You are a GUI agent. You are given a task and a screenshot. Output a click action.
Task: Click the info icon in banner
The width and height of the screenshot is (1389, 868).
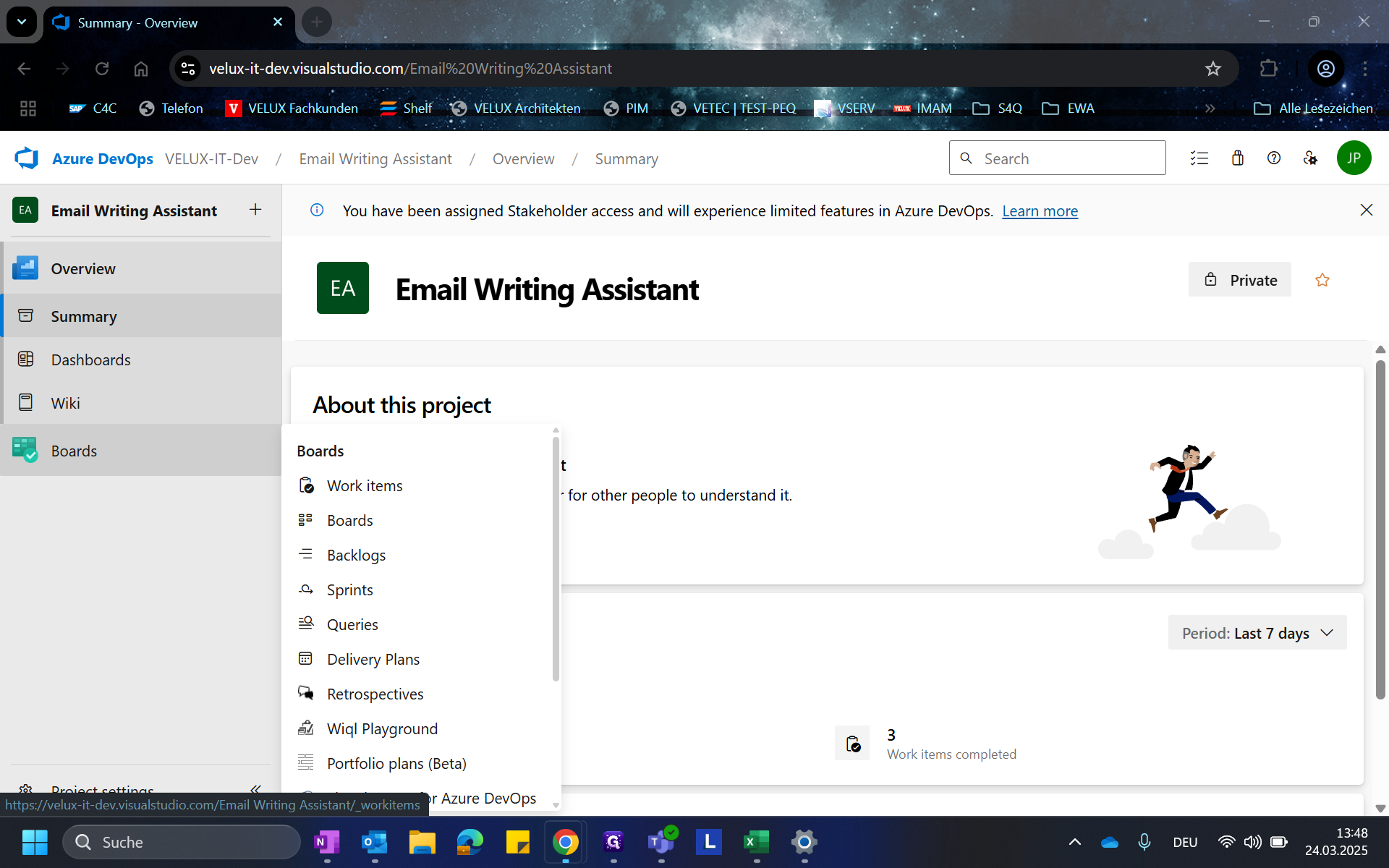(317, 210)
